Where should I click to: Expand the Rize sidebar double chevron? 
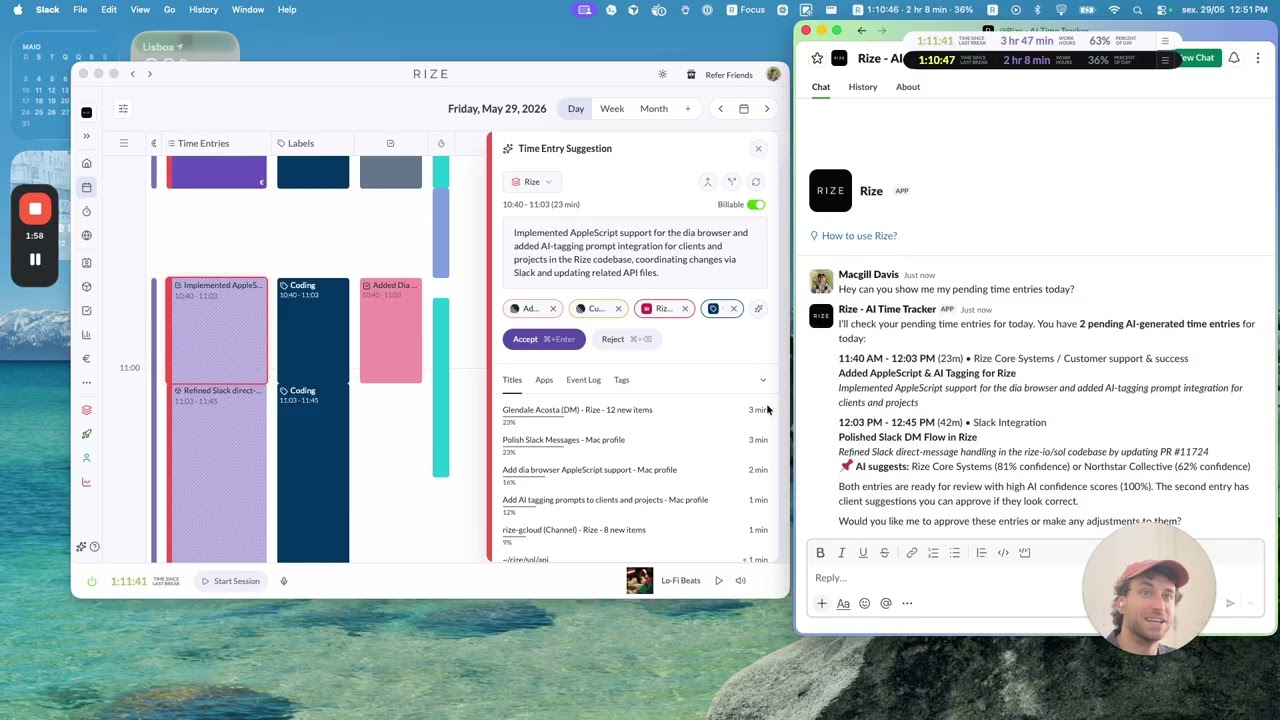click(87, 136)
